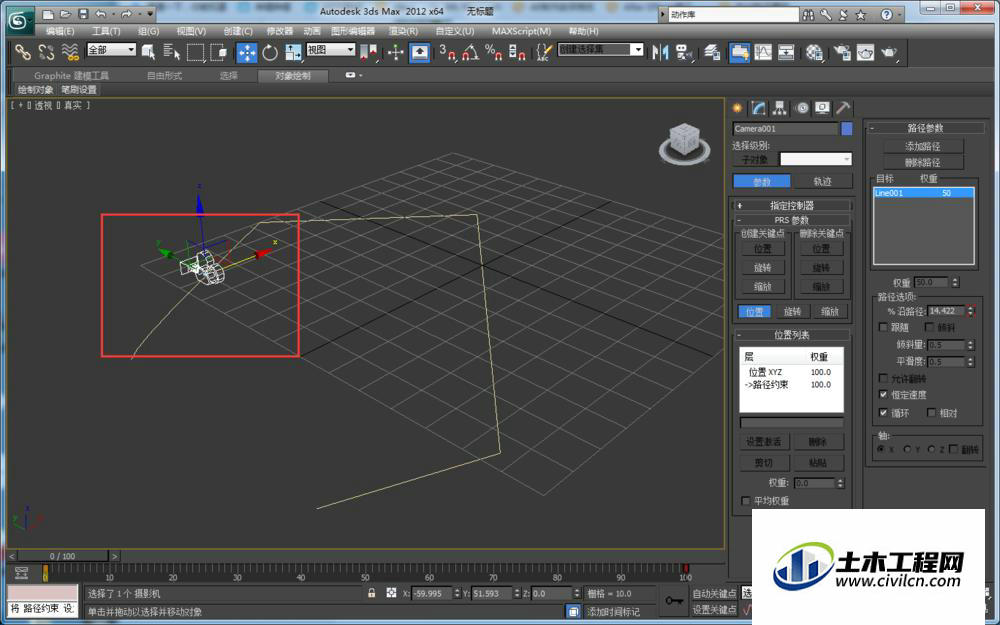Open the Curve Editor icon
1000x625 pixels.
point(763,52)
